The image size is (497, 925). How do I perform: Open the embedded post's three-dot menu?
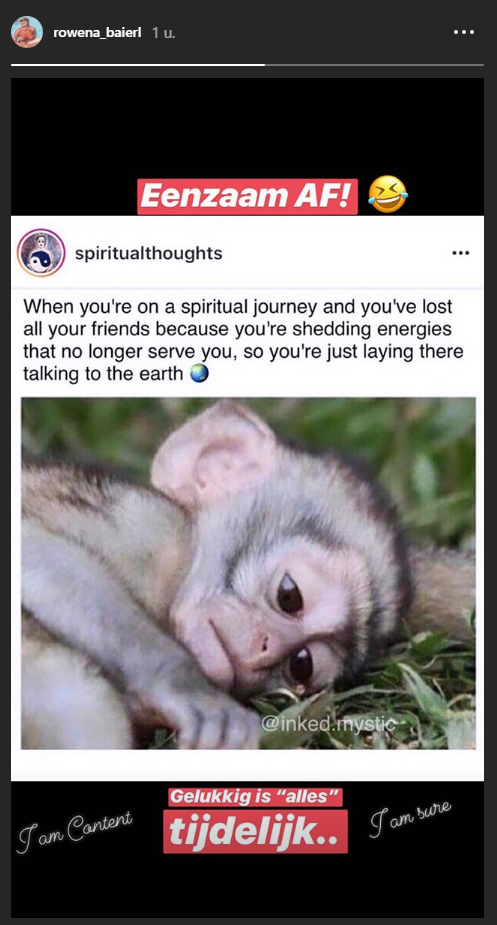[460, 253]
